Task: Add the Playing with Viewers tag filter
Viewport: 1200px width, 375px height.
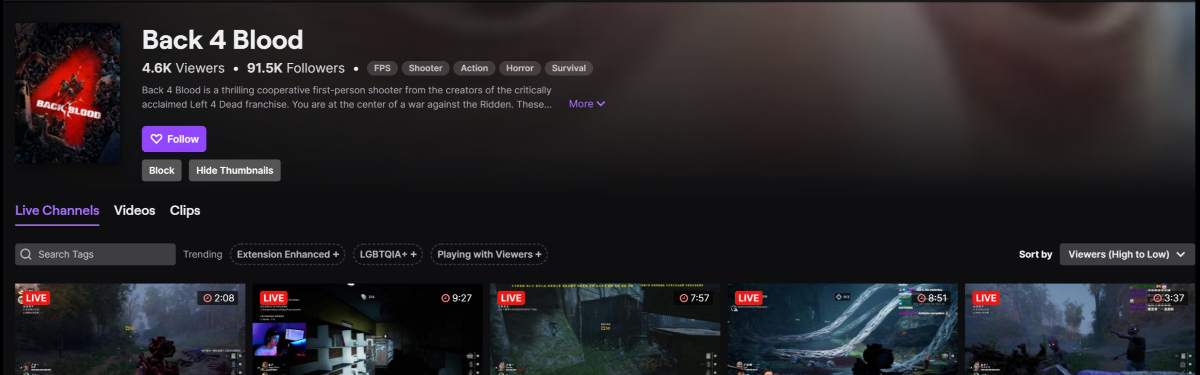Action: pyautogui.click(x=489, y=254)
